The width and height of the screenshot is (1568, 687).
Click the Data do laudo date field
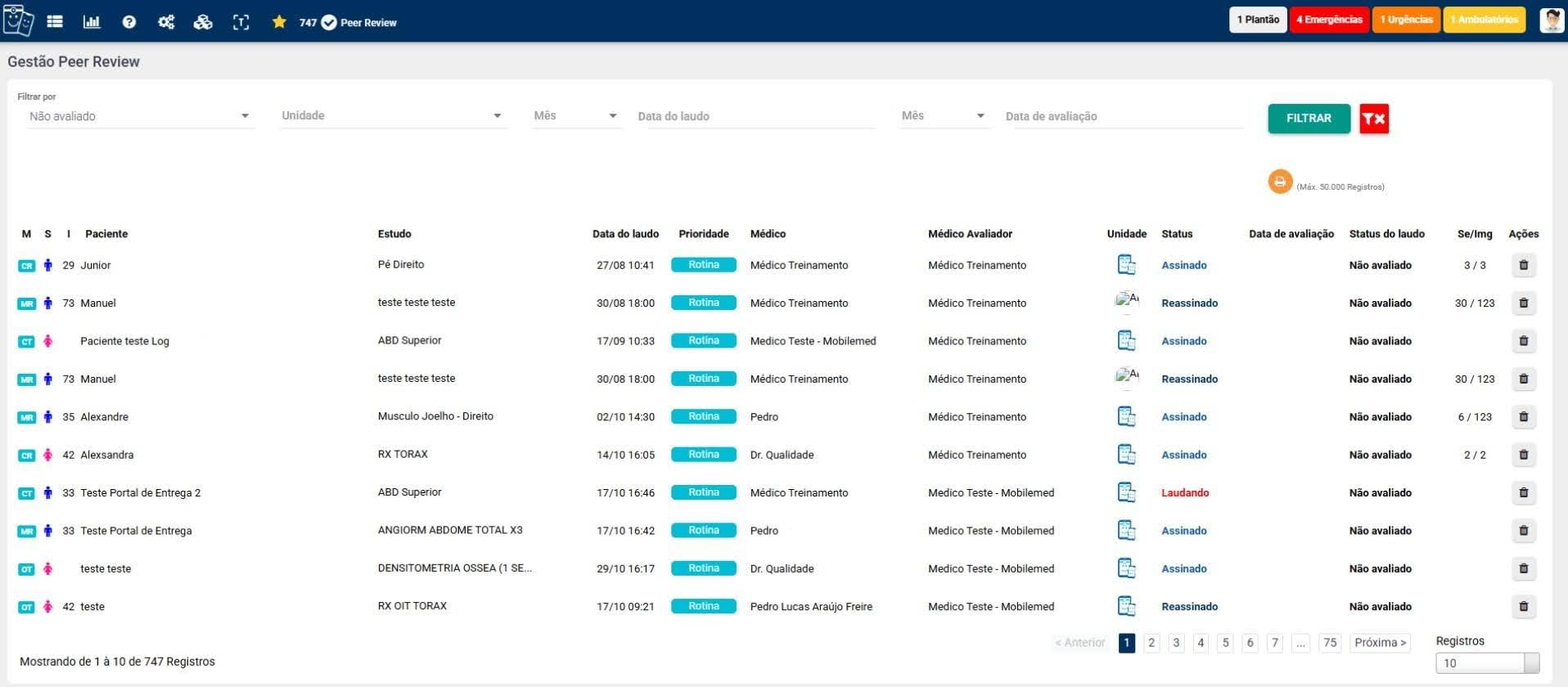tap(756, 116)
